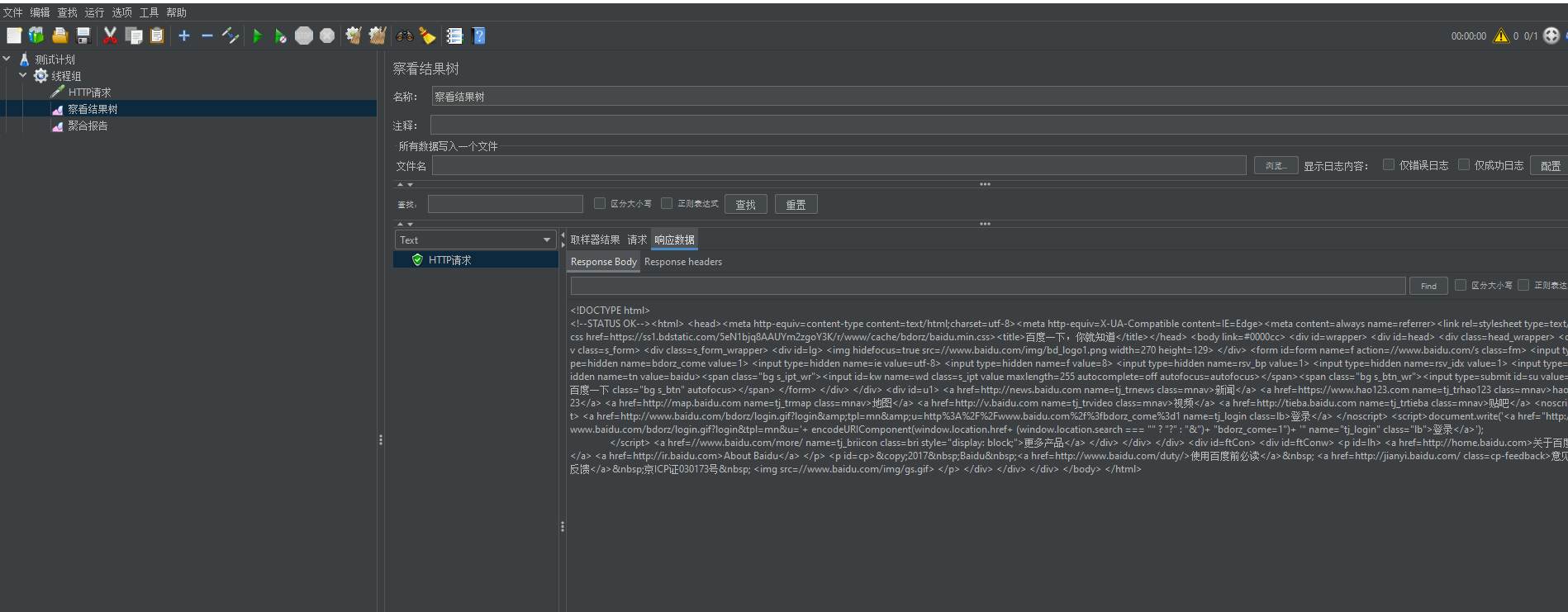
Task: Enable 仅错误日志 checkbox
Action: [x=1389, y=164]
